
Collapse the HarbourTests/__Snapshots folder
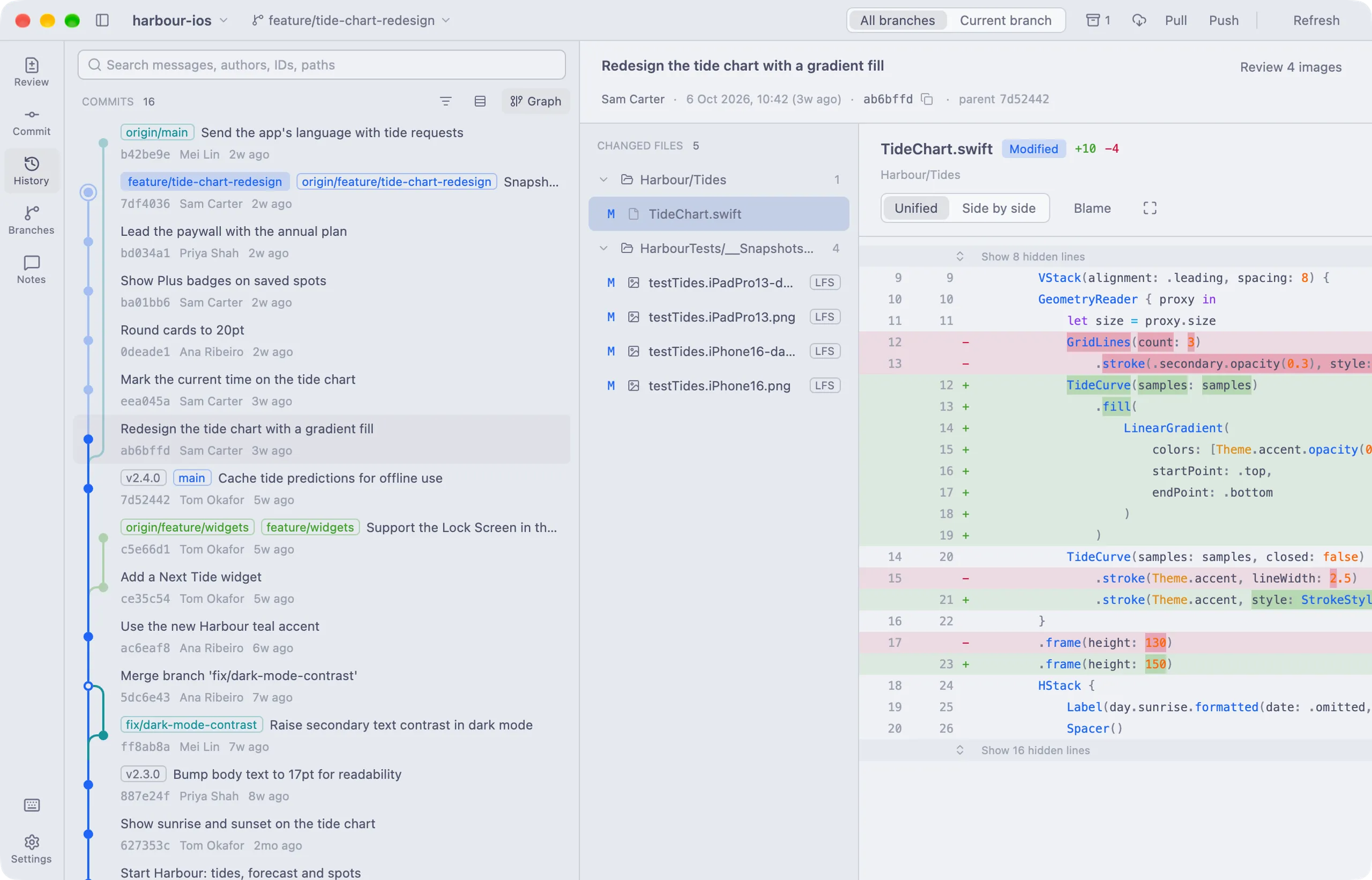[603, 249]
